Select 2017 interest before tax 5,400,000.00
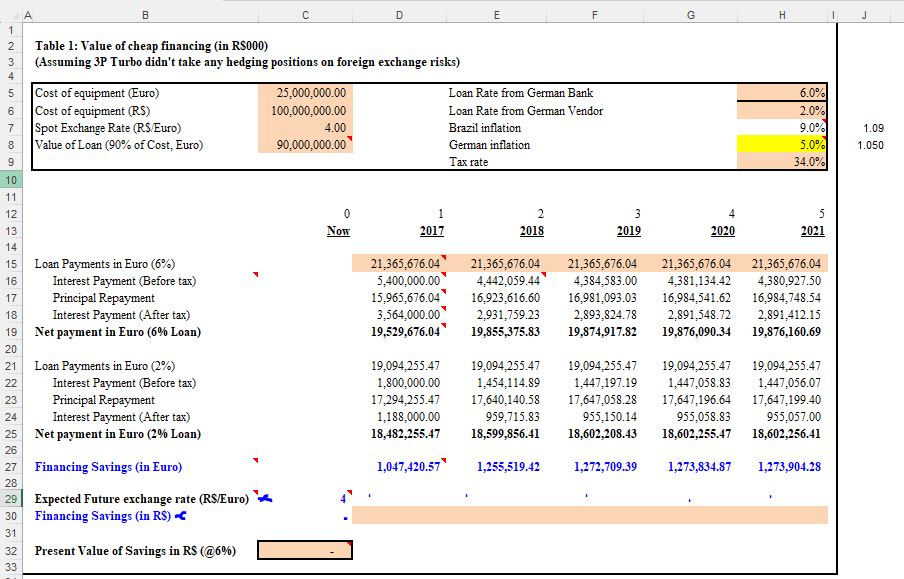The width and height of the screenshot is (904, 579). (x=399, y=281)
